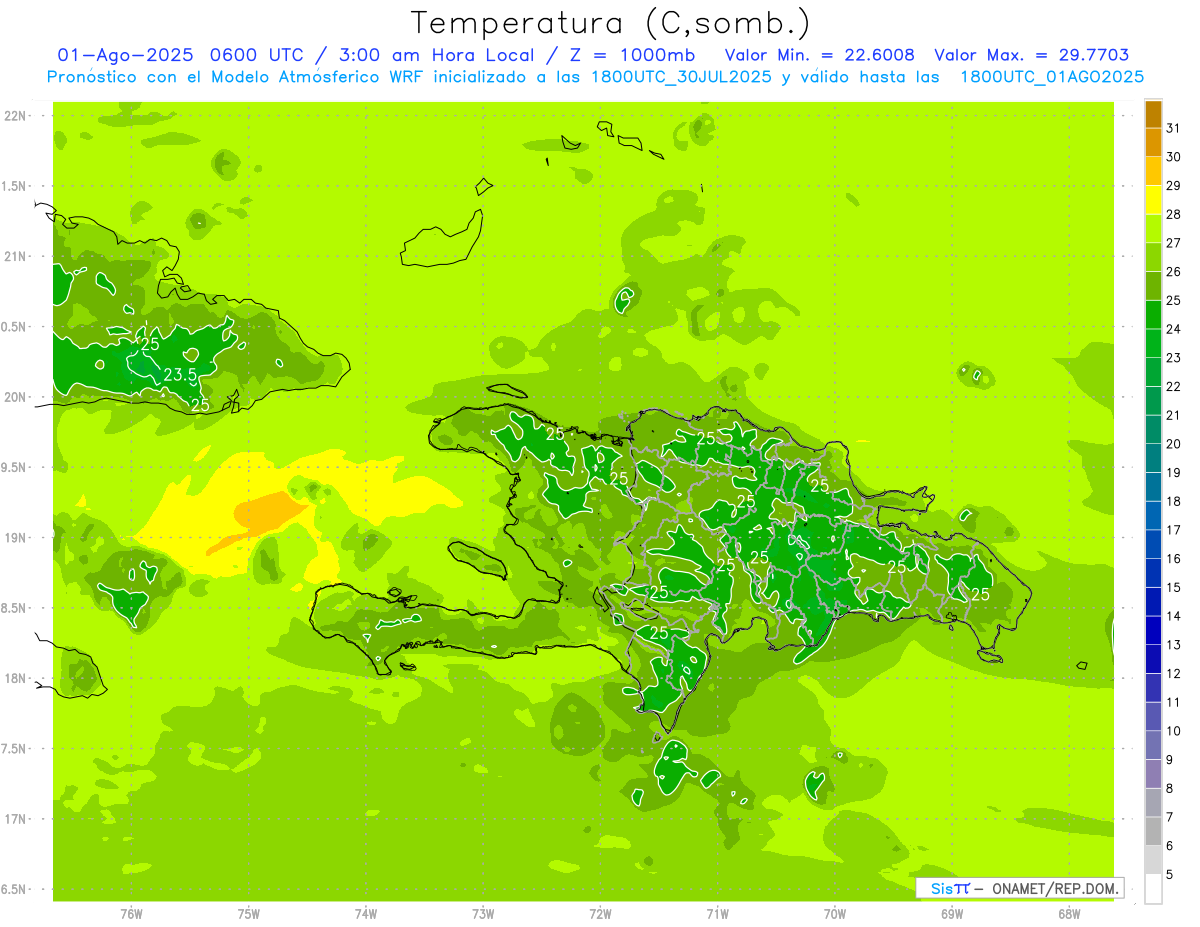Click the '68W' longitude axis label
Viewport: 1200px width, 927px height.
pyautogui.click(x=1069, y=915)
